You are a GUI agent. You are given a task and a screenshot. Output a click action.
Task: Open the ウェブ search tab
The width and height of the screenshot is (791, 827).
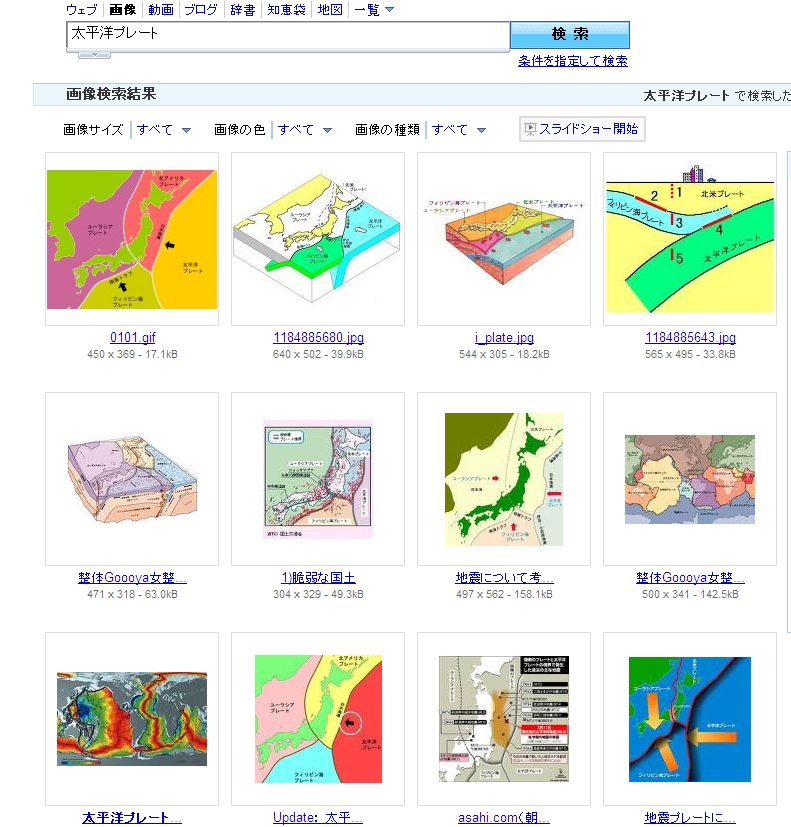pyautogui.click(x=82, y=9)
